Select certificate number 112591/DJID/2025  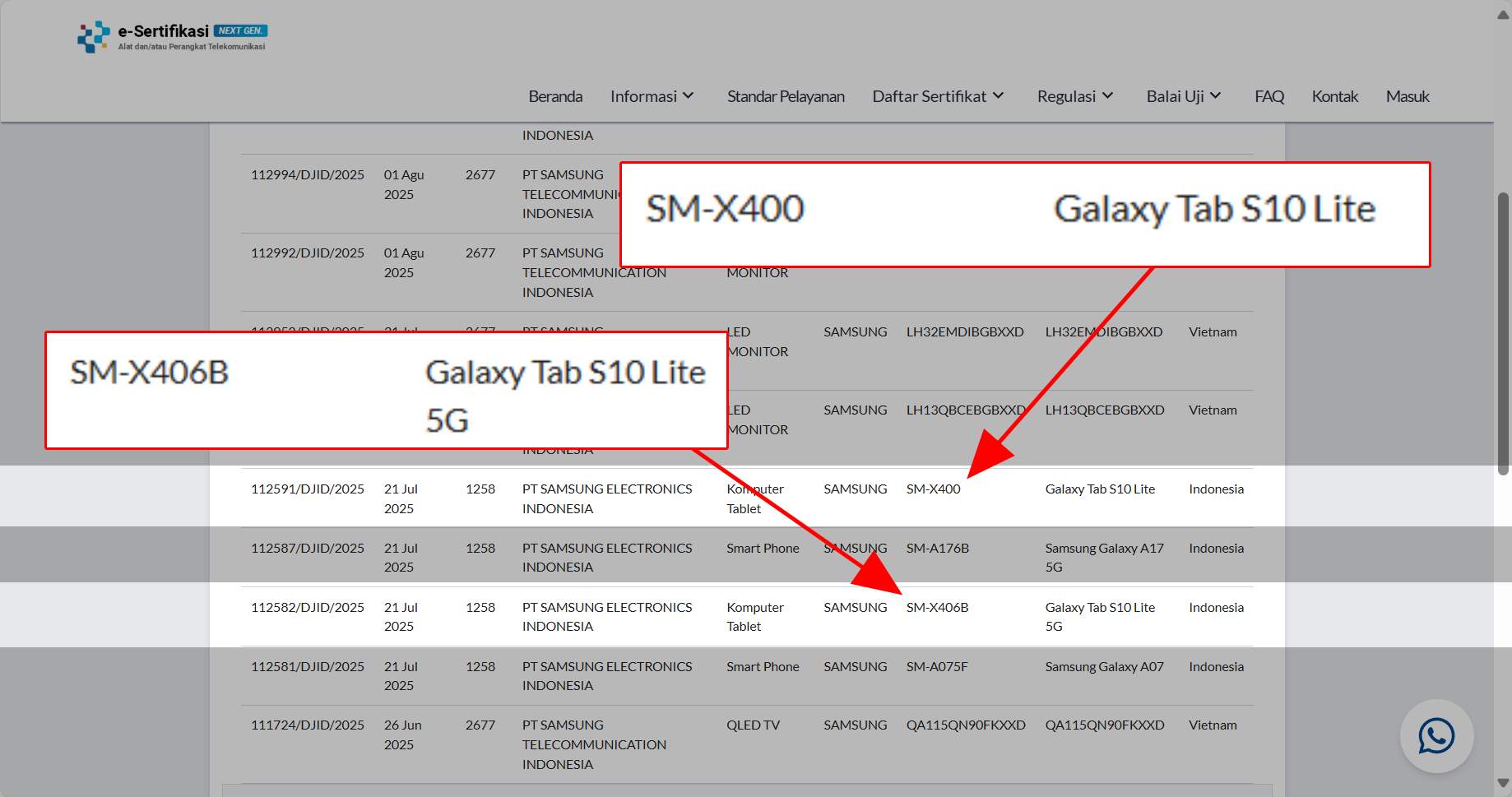click(x=308, y=489)
